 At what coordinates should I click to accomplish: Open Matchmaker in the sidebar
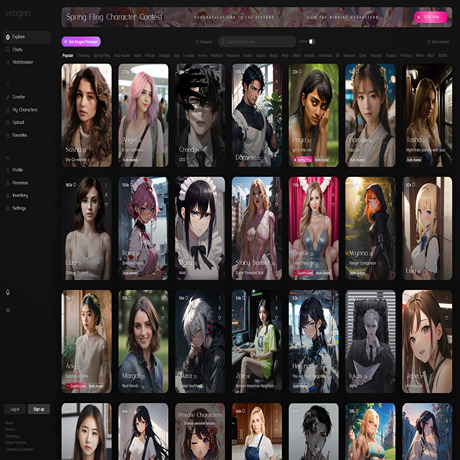click(x=22, y=62)
